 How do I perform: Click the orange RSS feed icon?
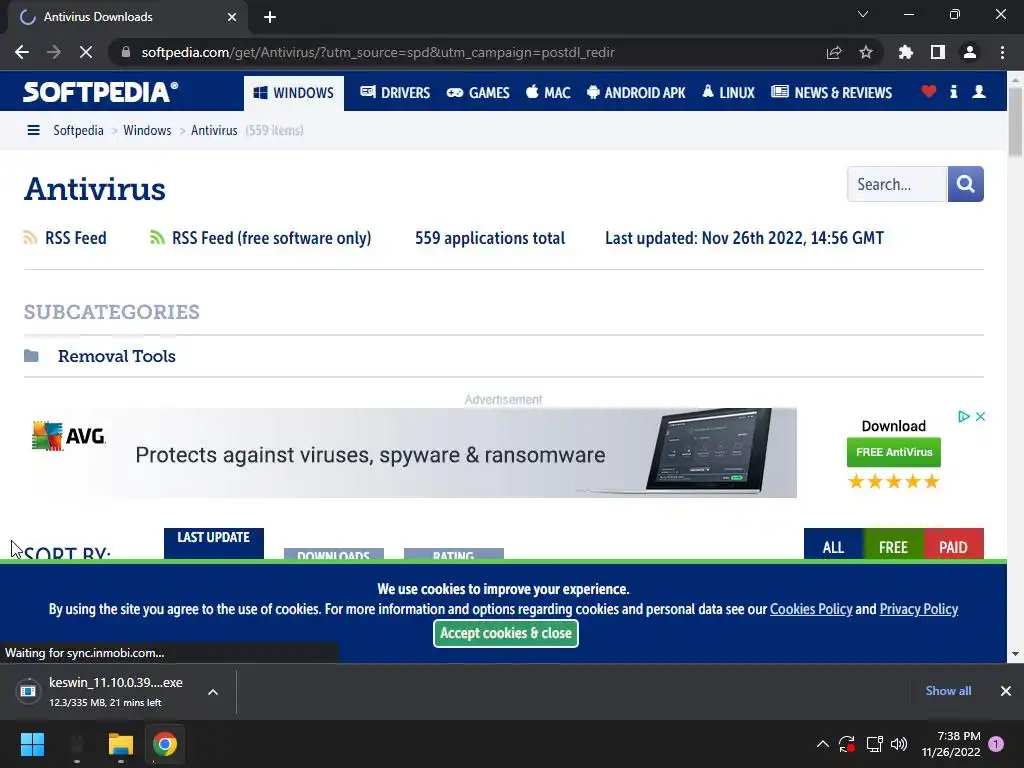tap(30, 238)
